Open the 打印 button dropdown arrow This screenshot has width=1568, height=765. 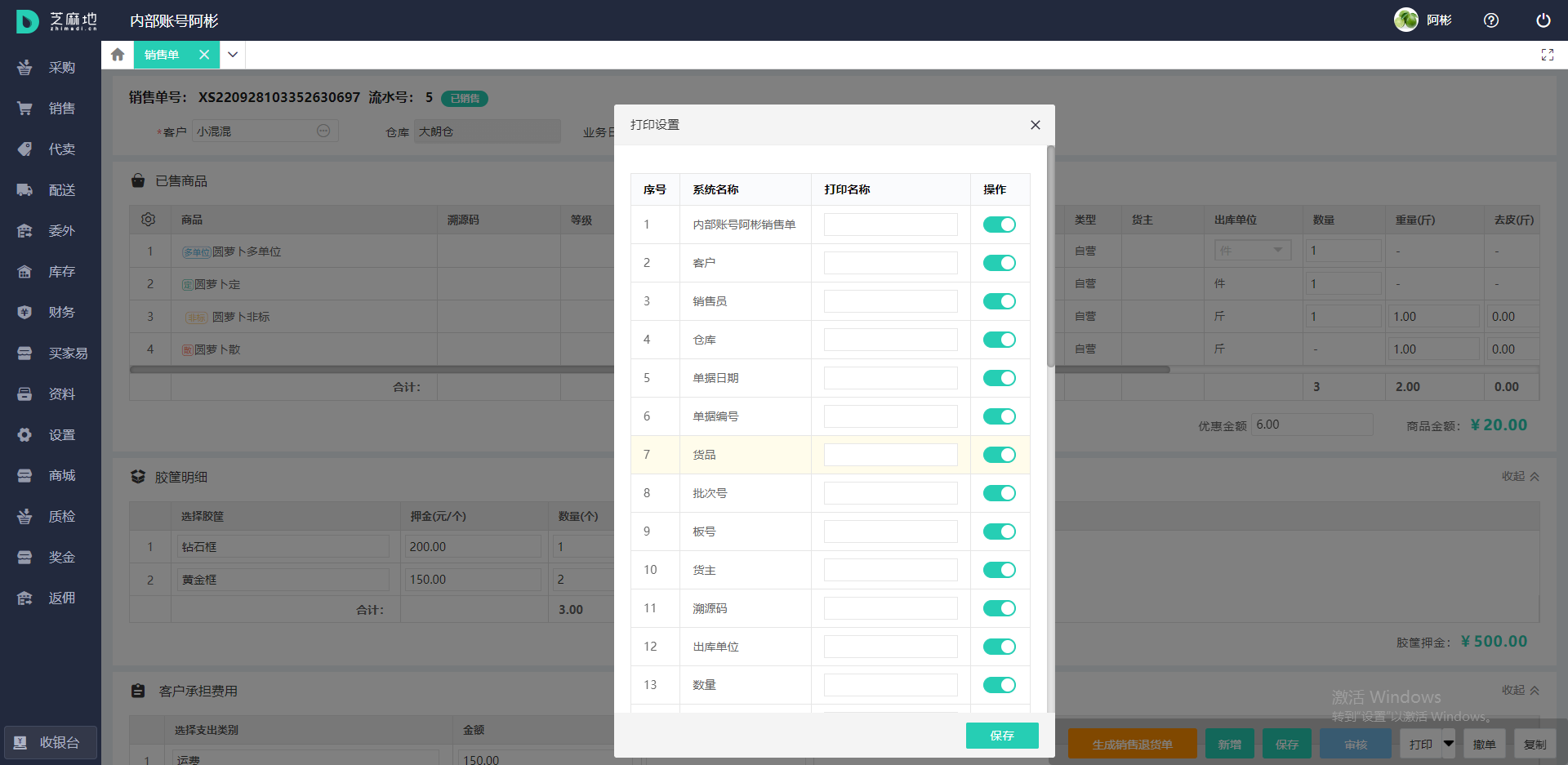tap(1449, 744)
